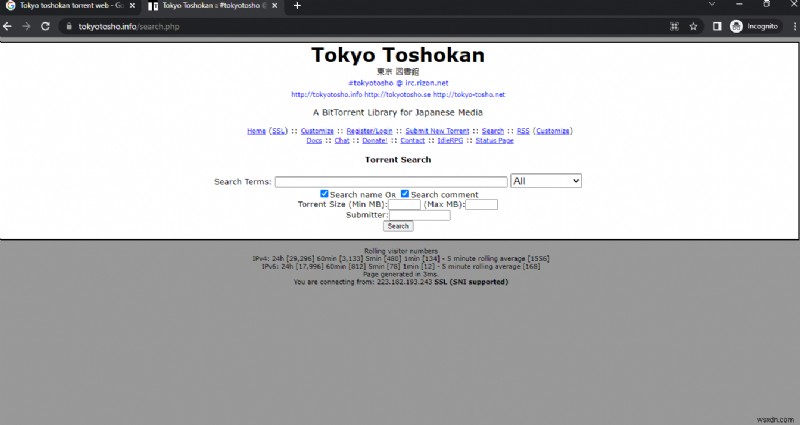
Task: Open the Docs link
Action: (x=314, y=141)
